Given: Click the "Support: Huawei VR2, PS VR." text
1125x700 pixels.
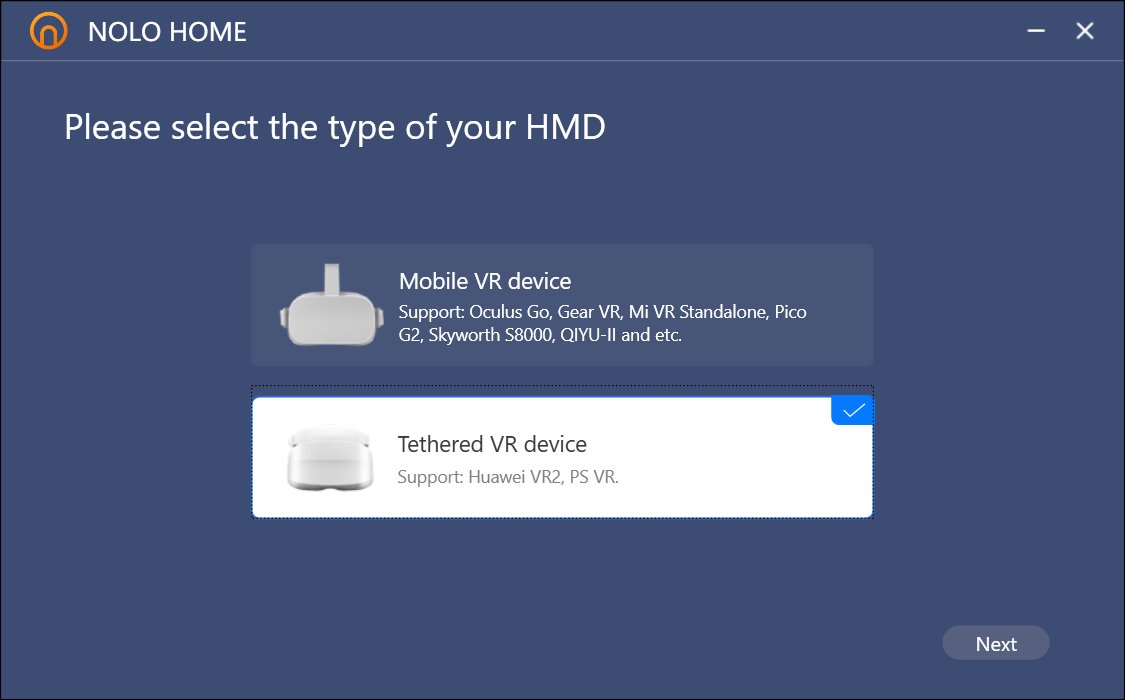Looking at the screenshot, I should click(508, 477).
